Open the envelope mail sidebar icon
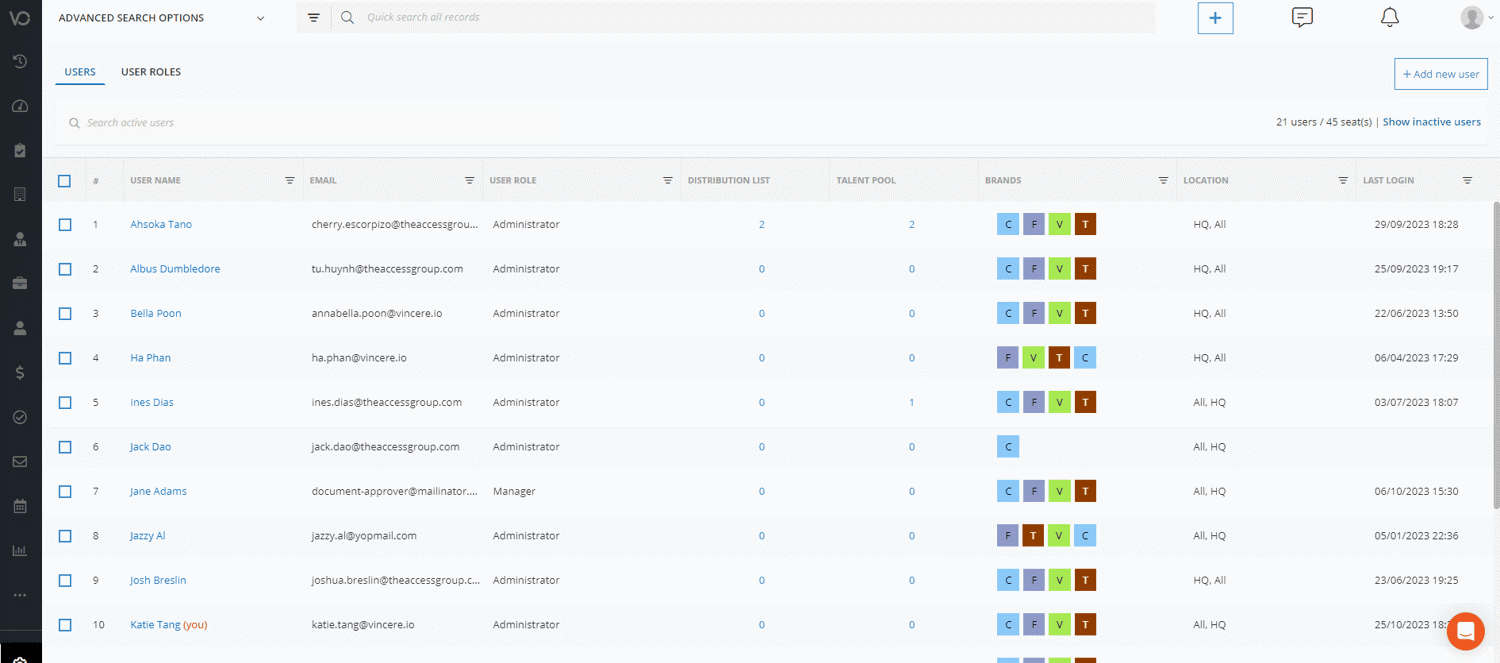The height and width of the screenshot is (663, 1500). click(20, 461)
